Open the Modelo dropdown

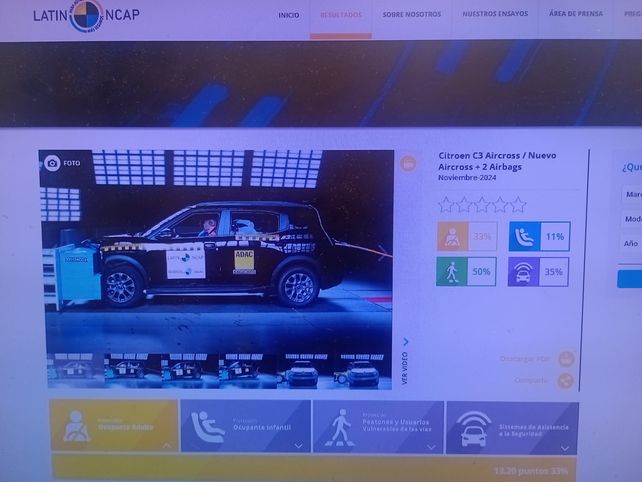click(x=631, y=219)
